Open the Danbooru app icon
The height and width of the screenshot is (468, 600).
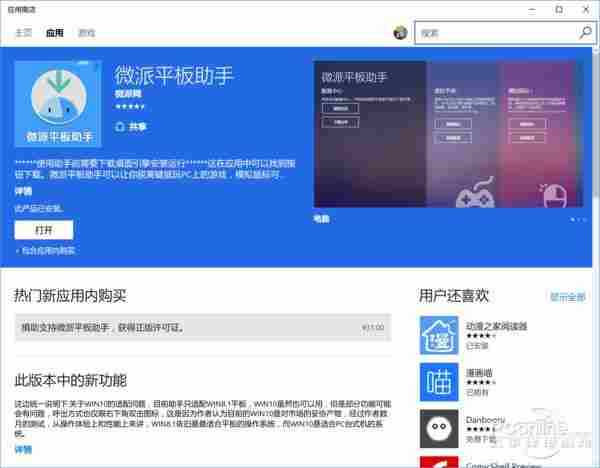pyautogui.click(x=438, y=428)
